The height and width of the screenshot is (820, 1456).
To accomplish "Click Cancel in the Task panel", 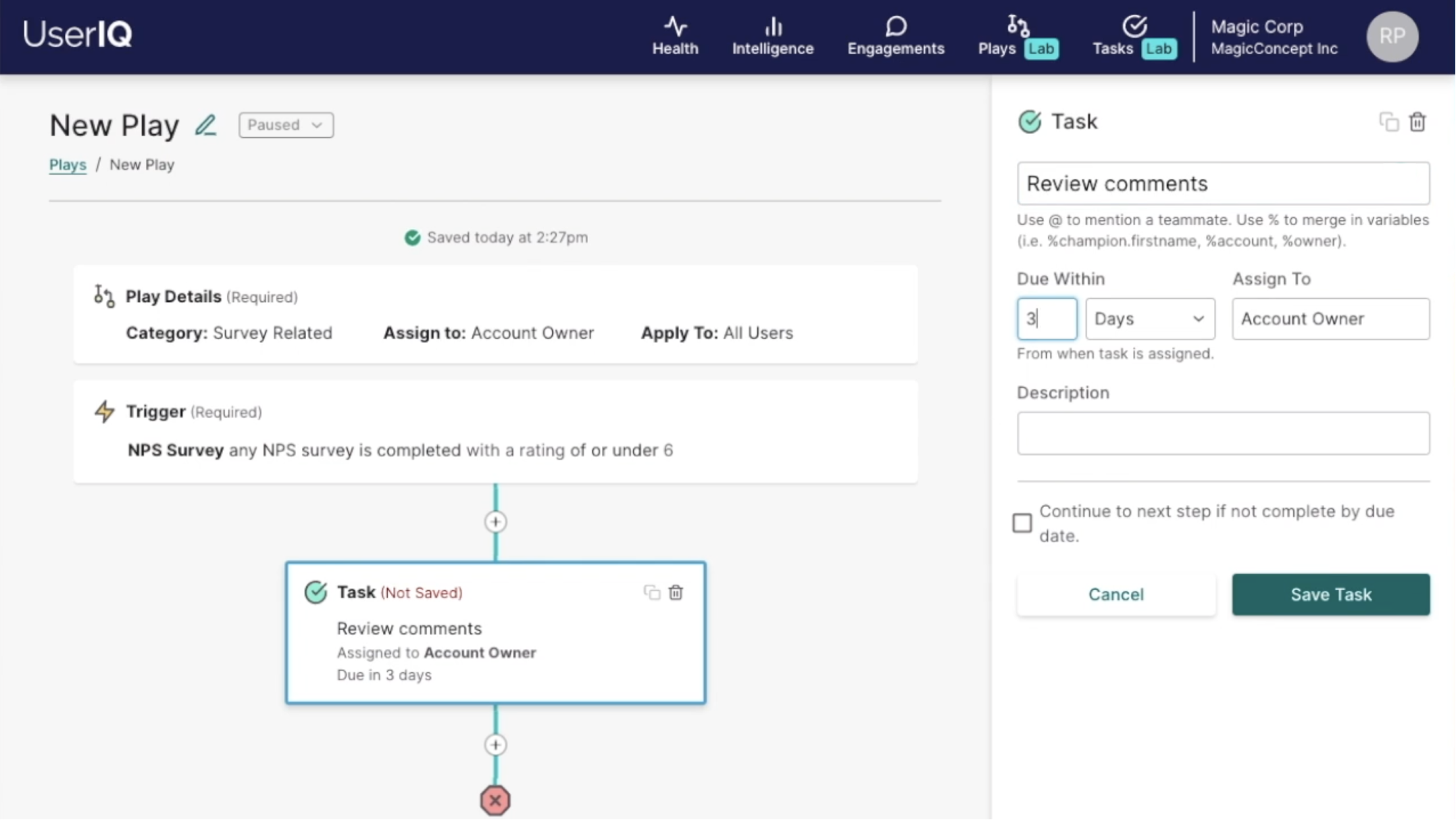I will [1115, 594].
